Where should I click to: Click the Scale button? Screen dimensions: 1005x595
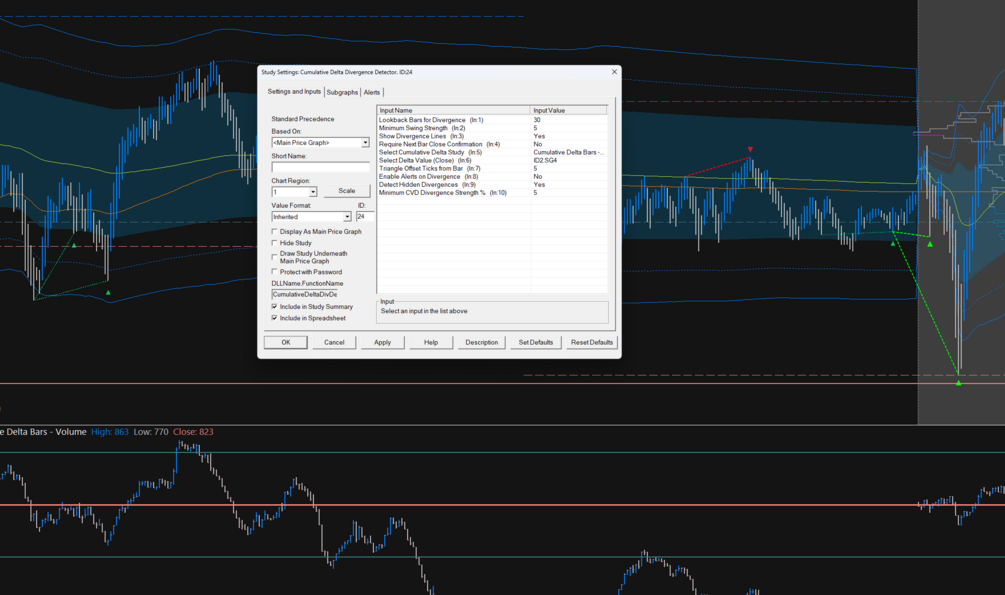click(x=347, y=191)
